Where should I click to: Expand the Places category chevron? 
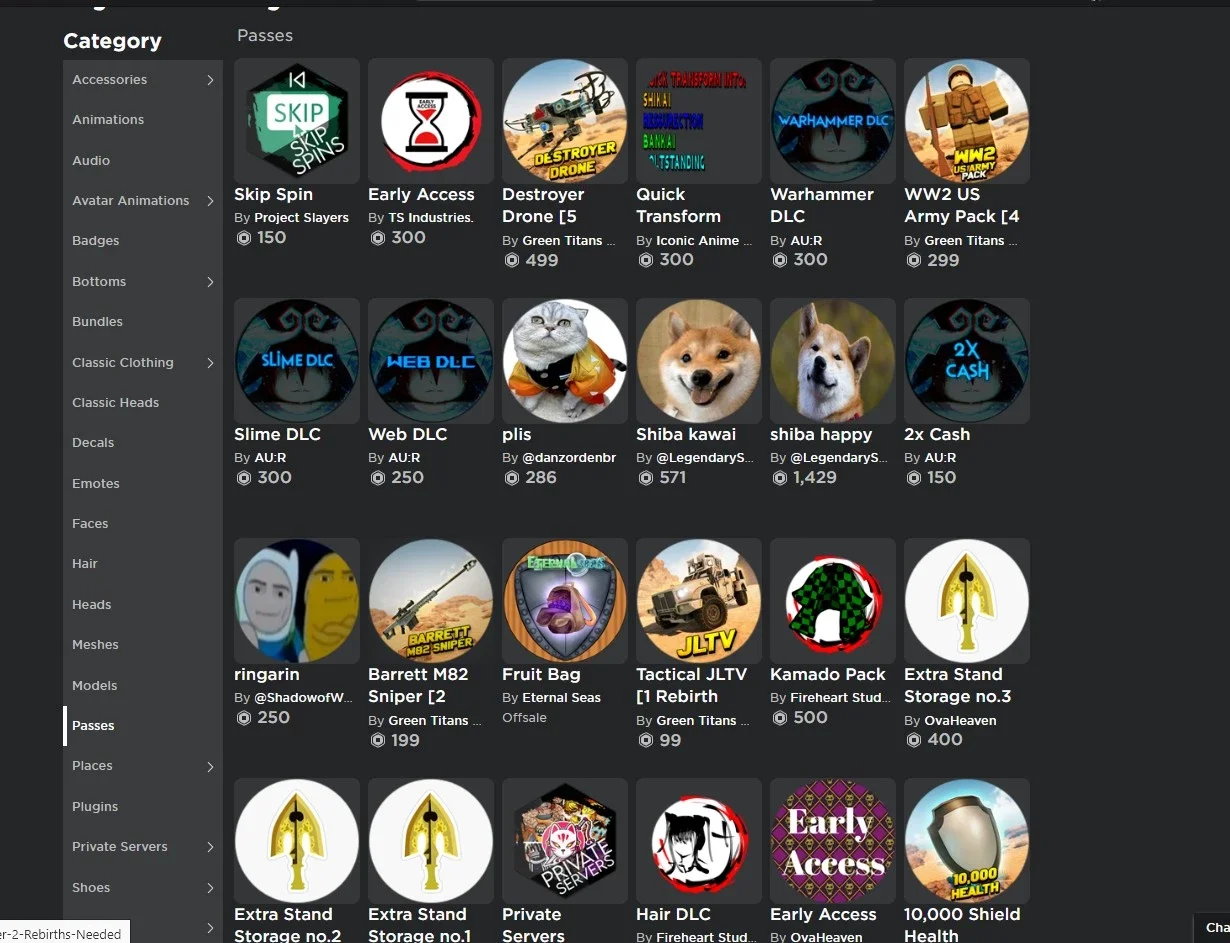pyautogui.click(x=210, y=766)
